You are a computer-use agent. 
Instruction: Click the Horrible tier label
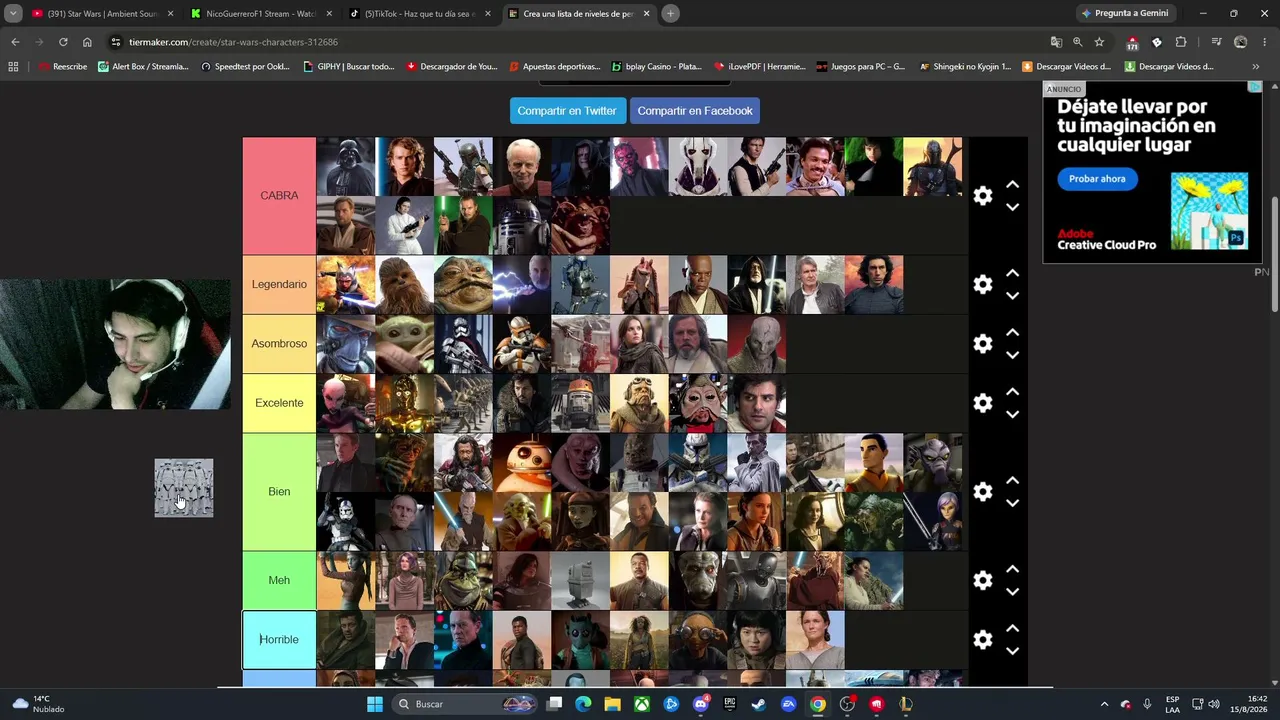[x=279, y=640]
